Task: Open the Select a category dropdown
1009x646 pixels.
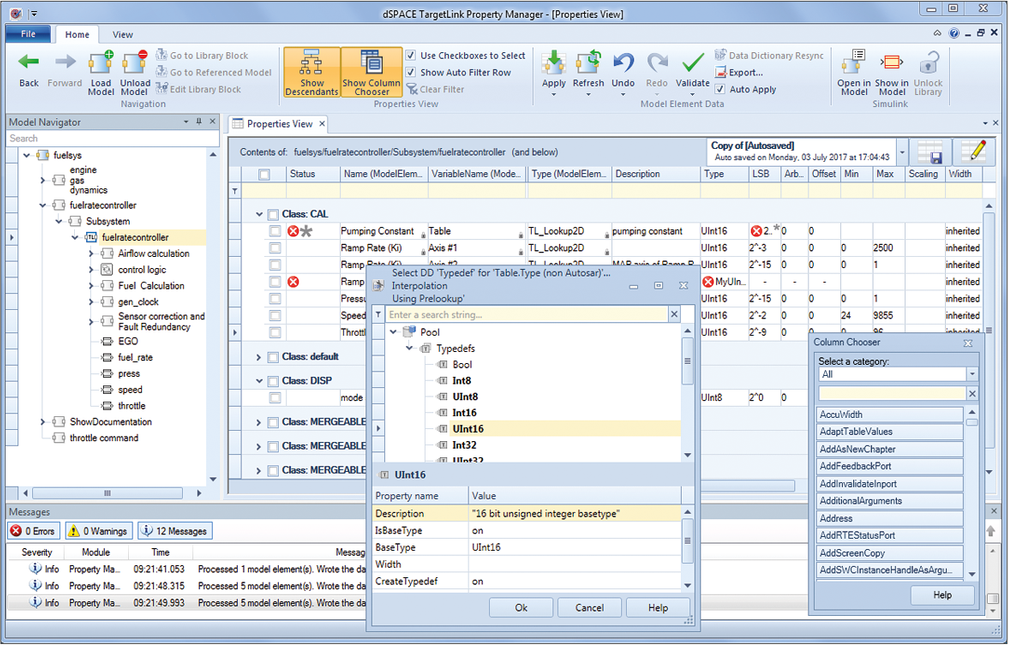Action: (x=972, y=374)
